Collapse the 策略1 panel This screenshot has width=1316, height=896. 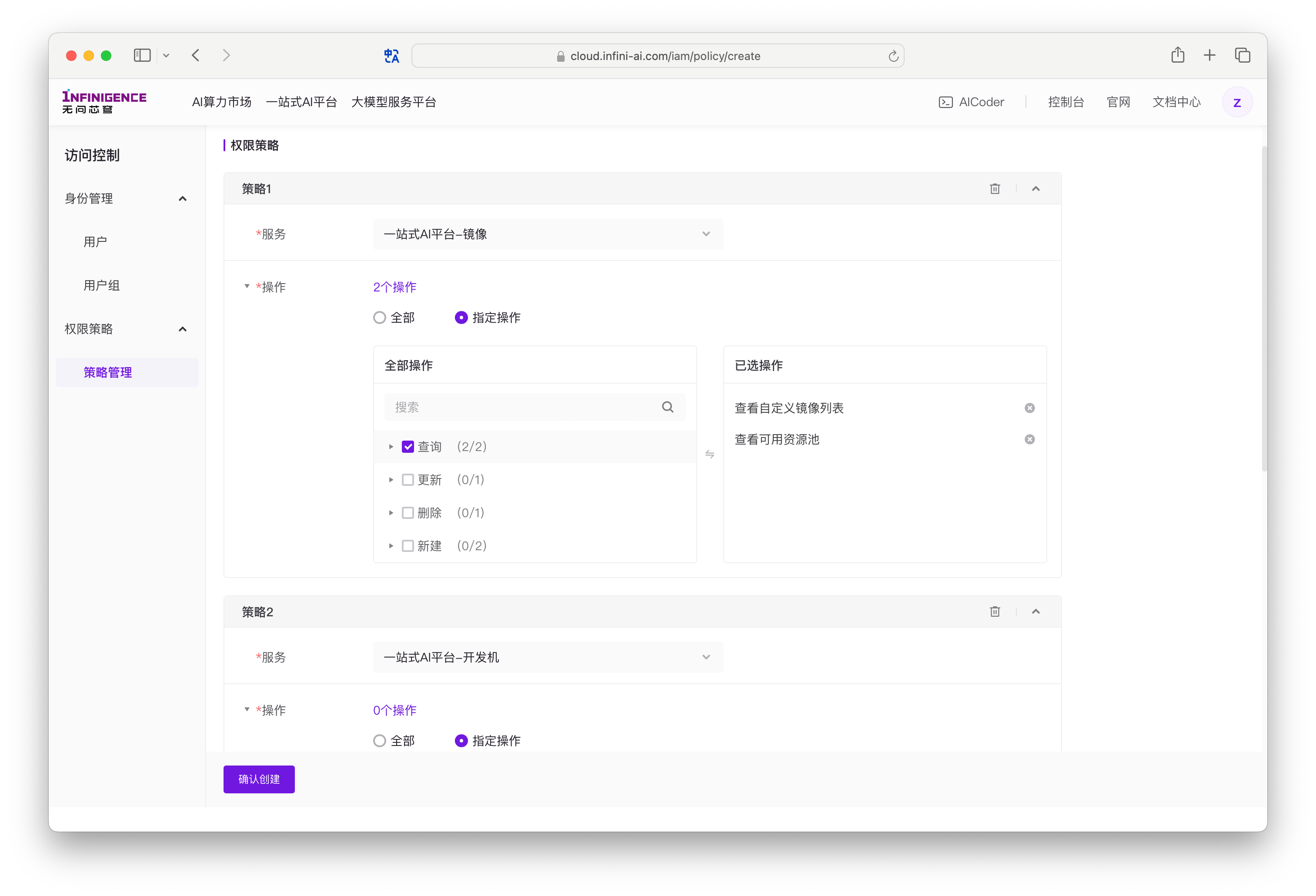[1035, 189]
